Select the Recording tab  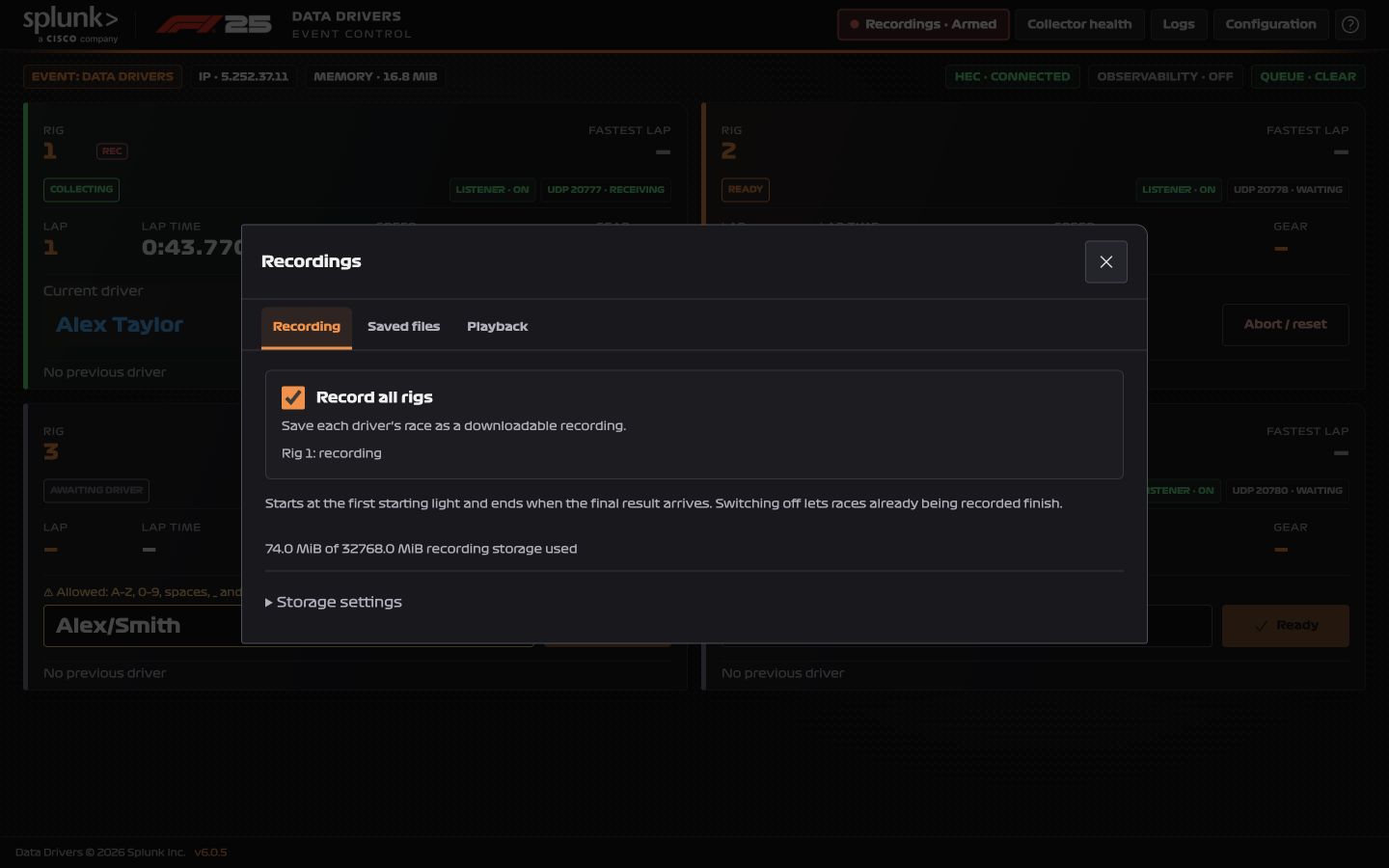click(307, 327)
